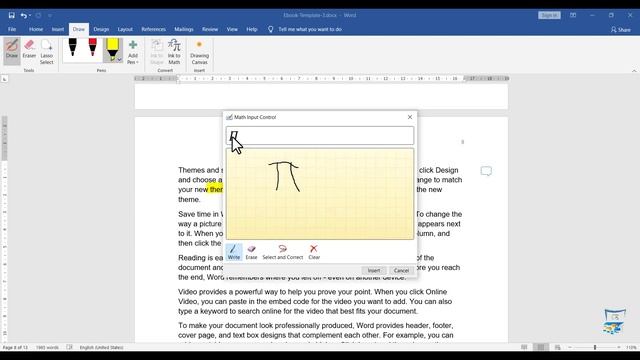This screenshot has width=640, height=360.
Task: Switch to the View tab
Action: 232,29
